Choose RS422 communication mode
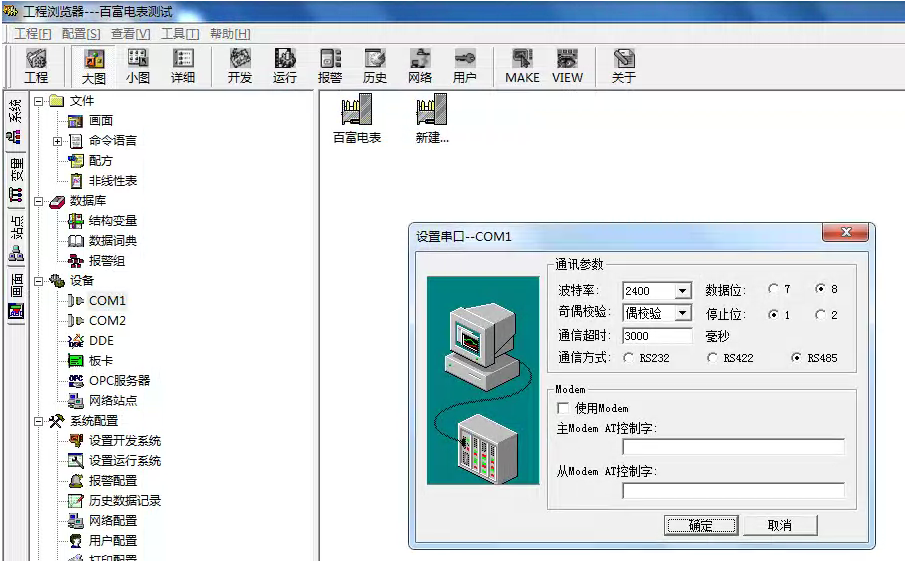Image resolution: width=905 pixels, height=561 pixels. [x=713, y=358]
